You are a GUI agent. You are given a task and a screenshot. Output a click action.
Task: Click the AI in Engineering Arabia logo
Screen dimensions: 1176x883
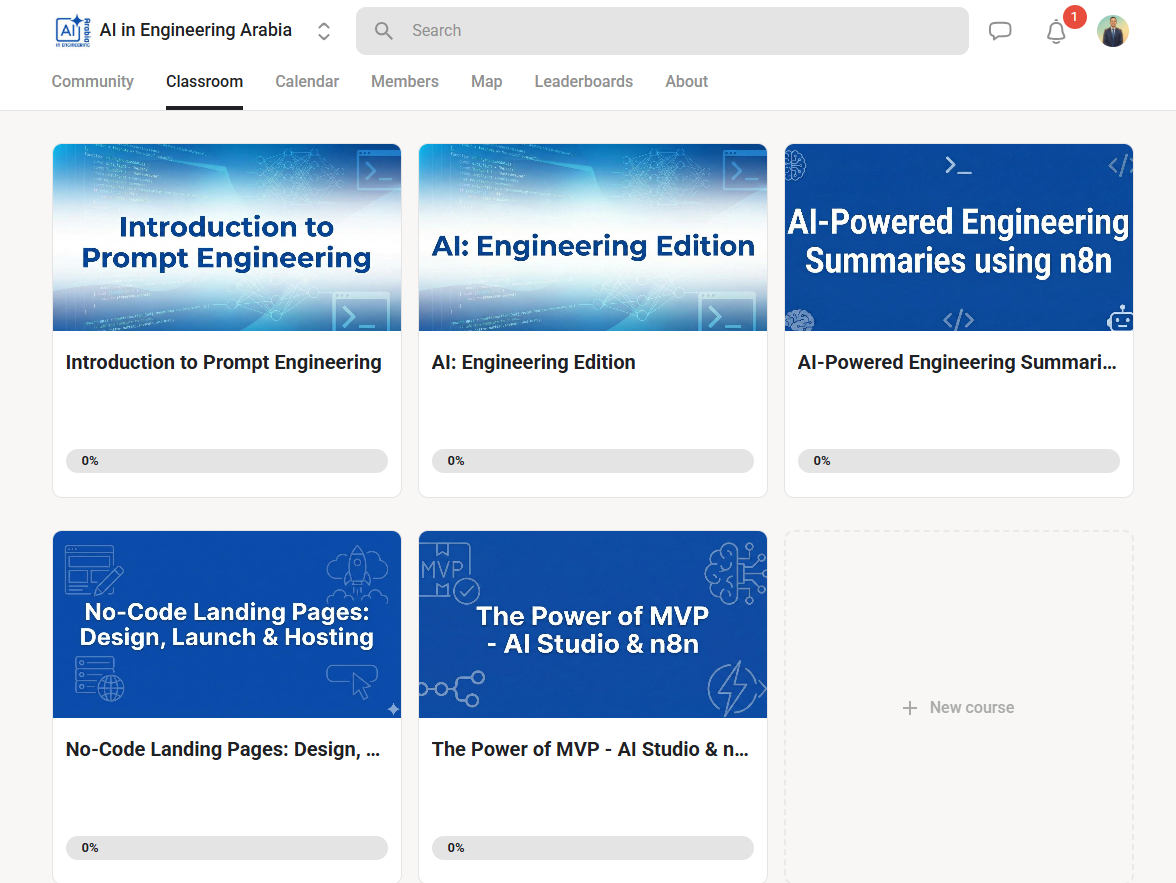pos(73,31)
